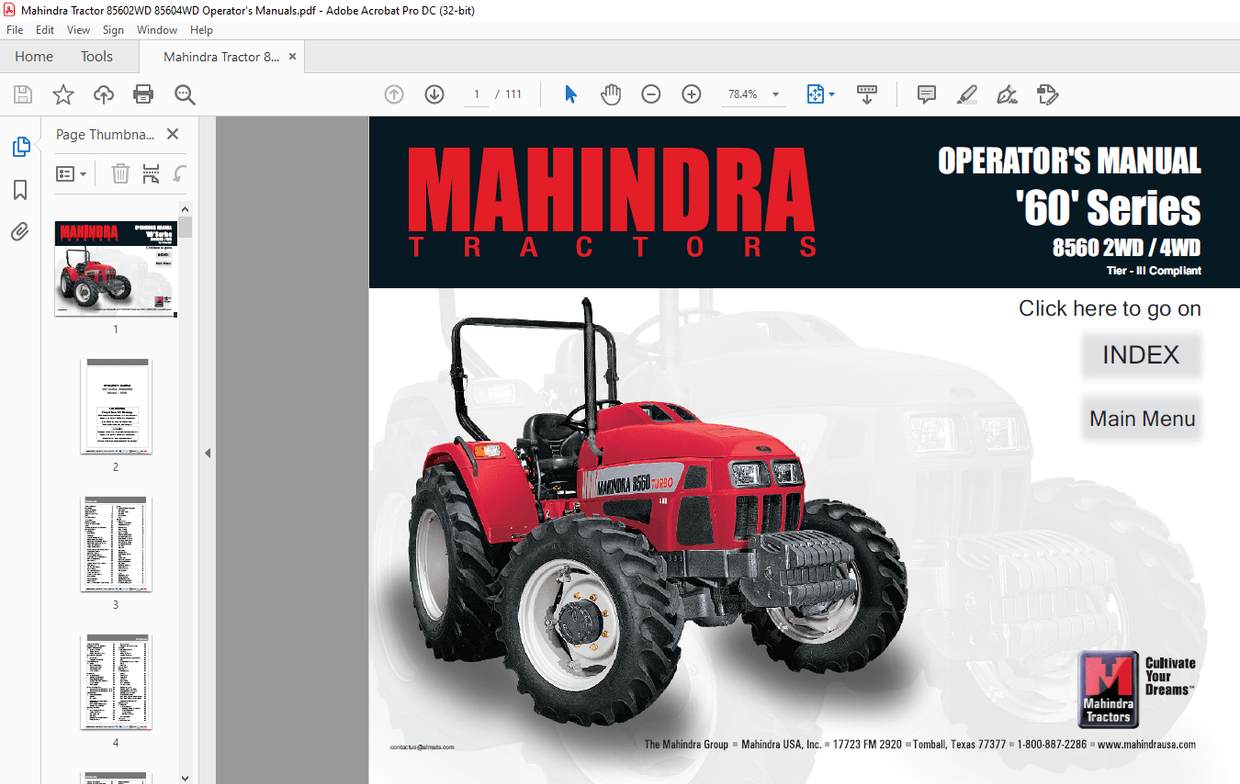Open Page Thumbnails sidebar icon
The width and height of the screenshot is (1240, 784).
[x=20, y=147]
